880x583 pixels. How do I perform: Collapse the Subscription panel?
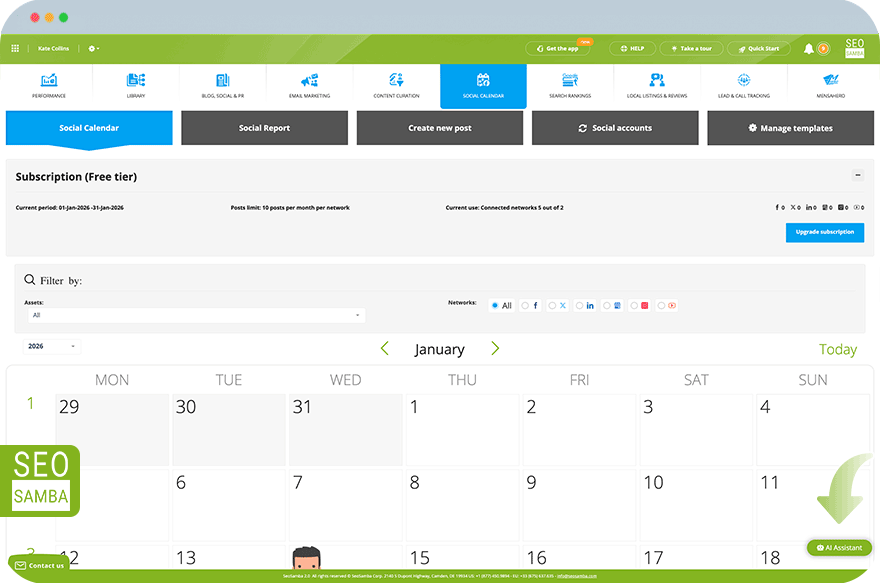[x=857, y=175]
